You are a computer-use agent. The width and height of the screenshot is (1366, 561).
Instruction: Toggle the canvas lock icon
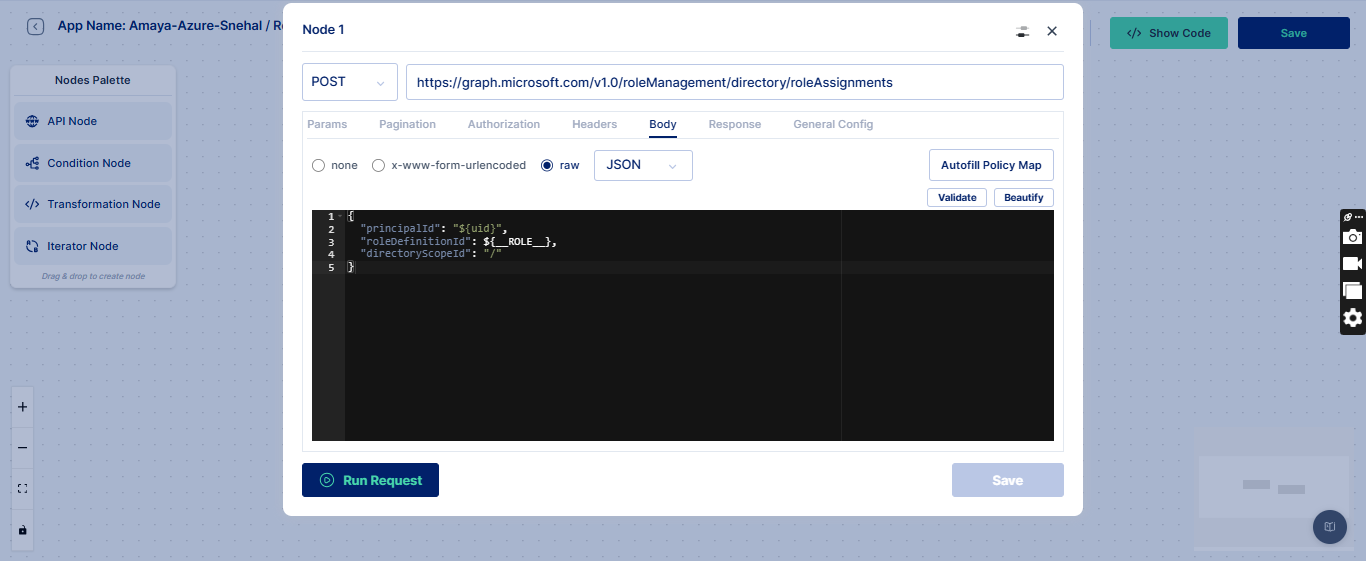[x=22, y=530]
